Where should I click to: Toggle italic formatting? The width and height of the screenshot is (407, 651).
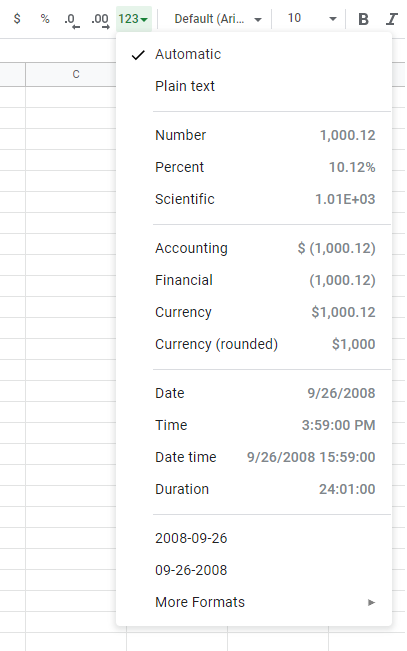[x=391, y=19]
